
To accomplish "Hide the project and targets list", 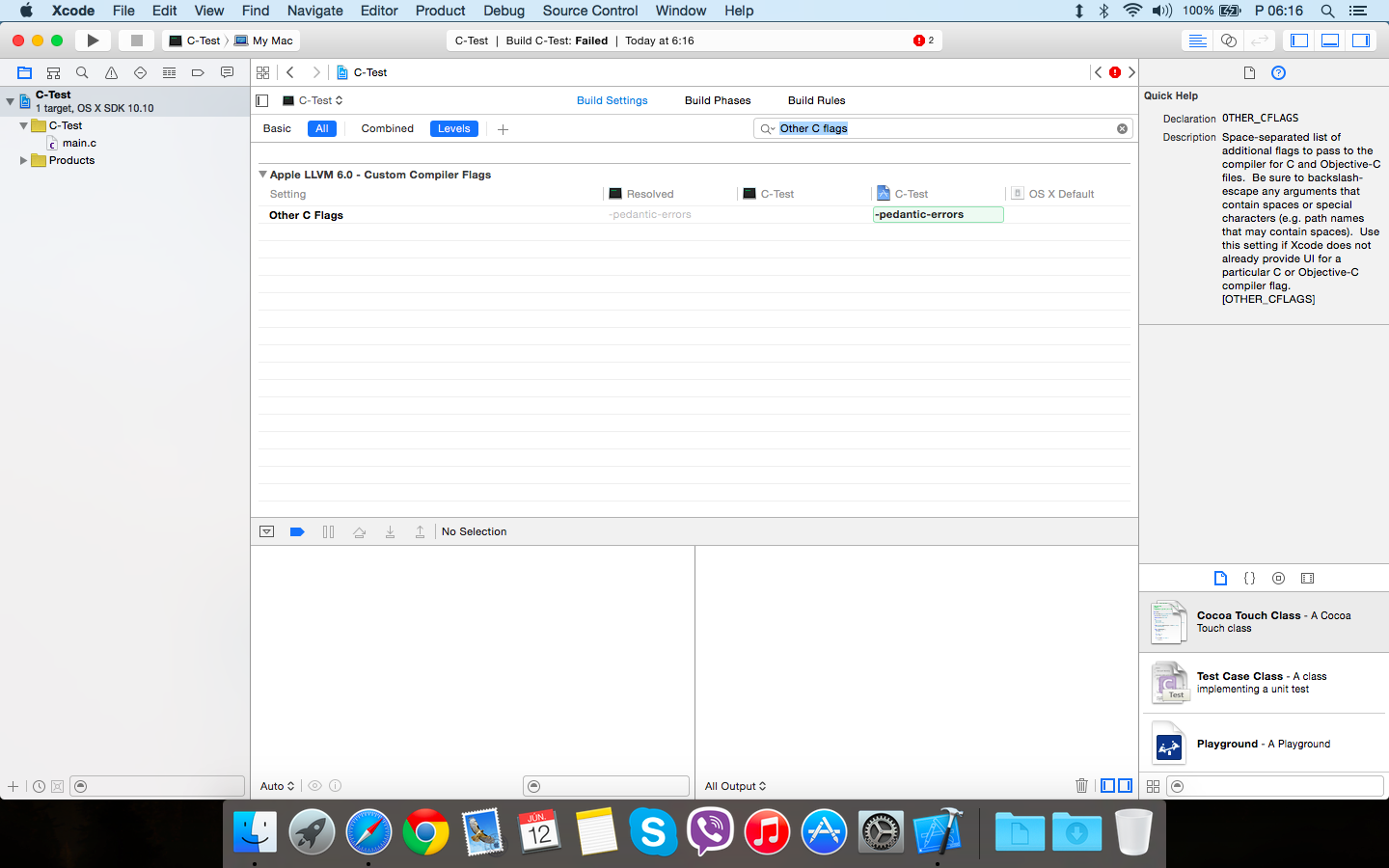I will [261, 100].
